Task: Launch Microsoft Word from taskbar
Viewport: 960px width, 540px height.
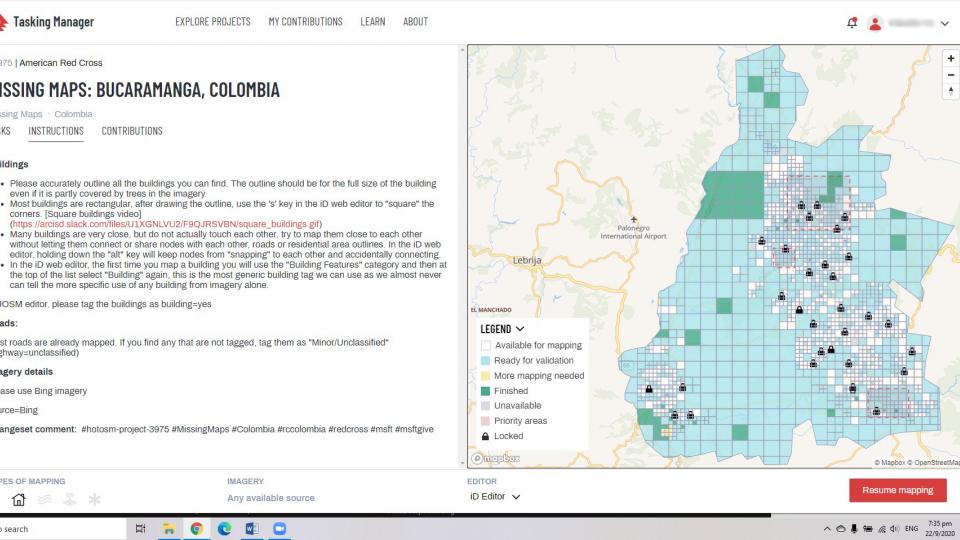Action: click(x=251, y=528)
